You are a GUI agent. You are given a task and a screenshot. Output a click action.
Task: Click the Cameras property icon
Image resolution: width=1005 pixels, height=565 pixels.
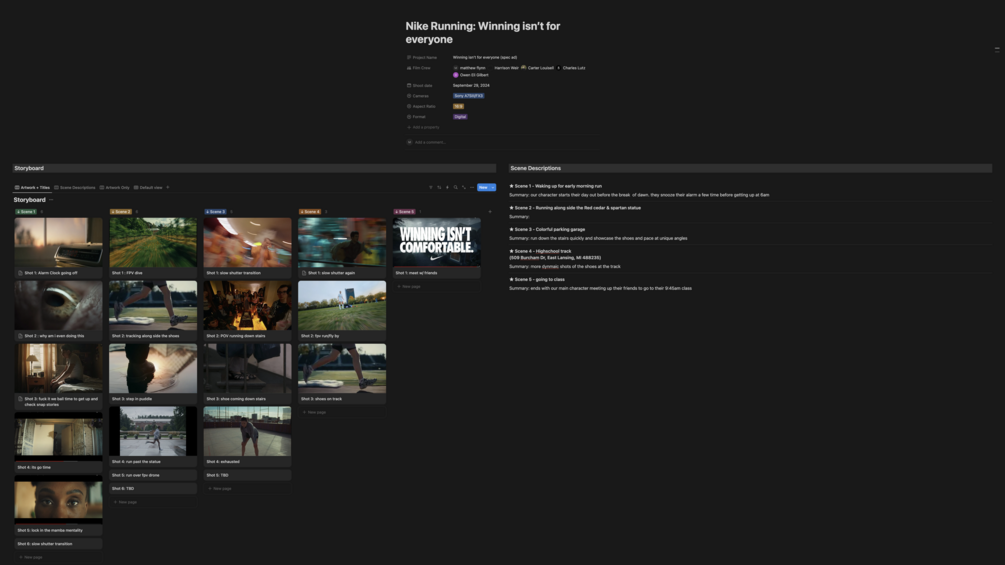(409, 96)
